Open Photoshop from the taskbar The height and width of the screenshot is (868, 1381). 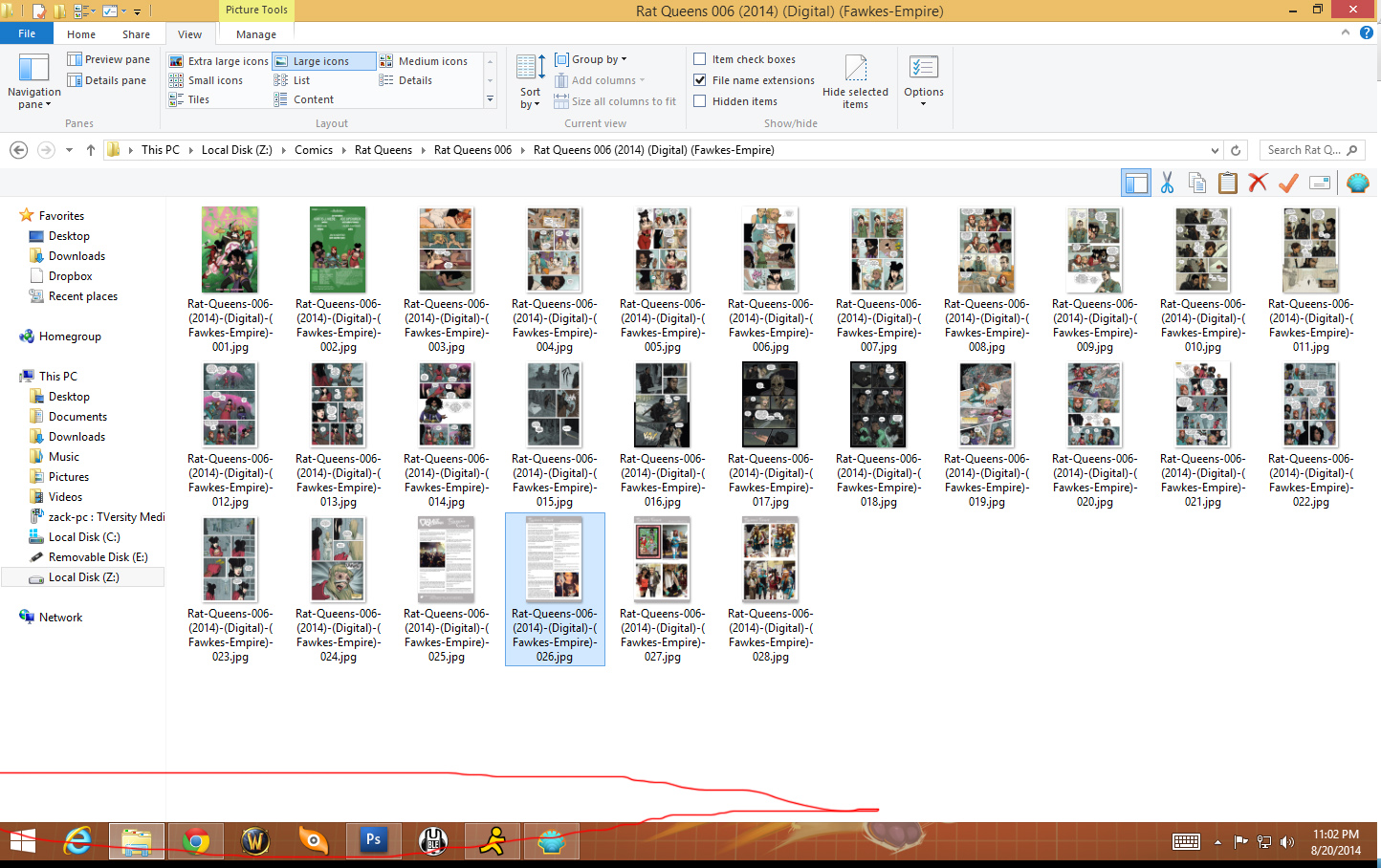pyautogui.click(x=373, y=840)
